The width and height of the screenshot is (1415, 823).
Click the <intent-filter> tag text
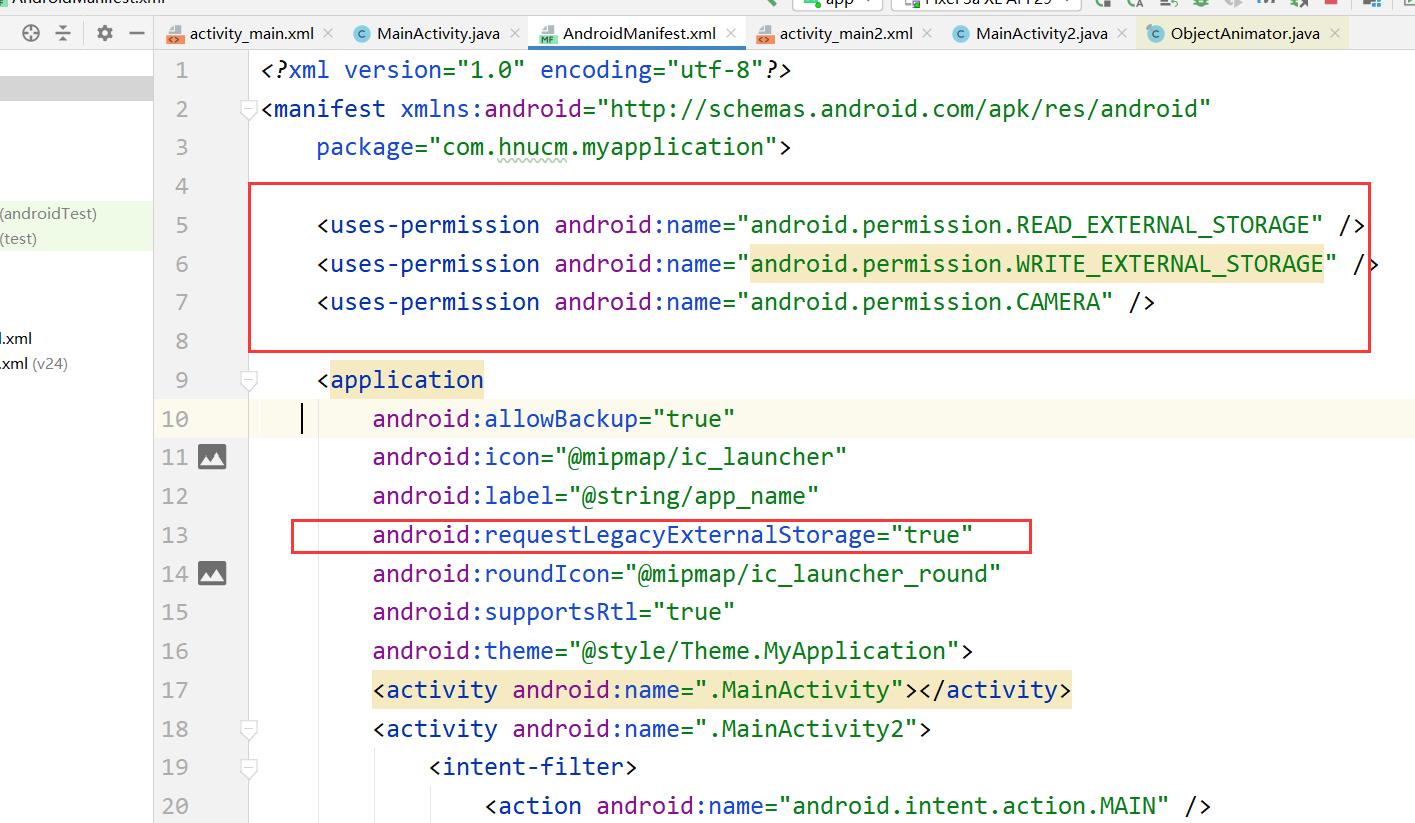533,767
